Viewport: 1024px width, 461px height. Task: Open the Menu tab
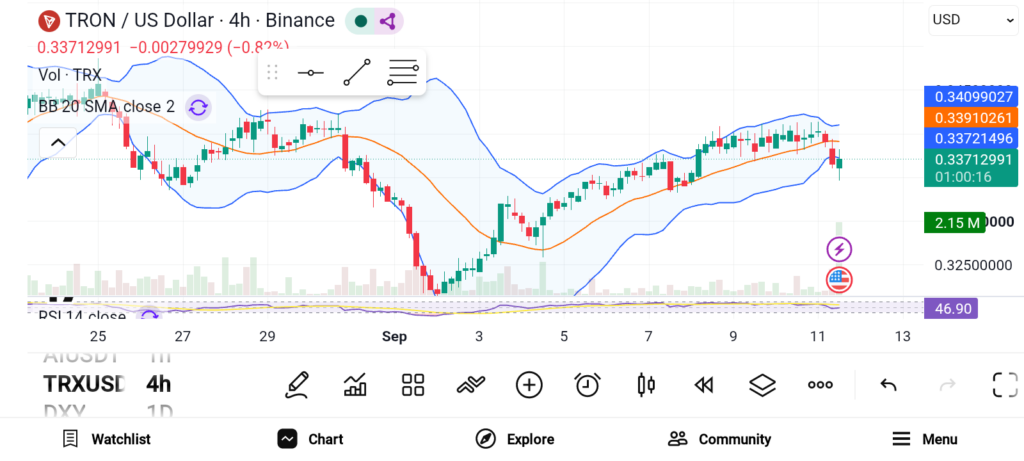point(925,439)
